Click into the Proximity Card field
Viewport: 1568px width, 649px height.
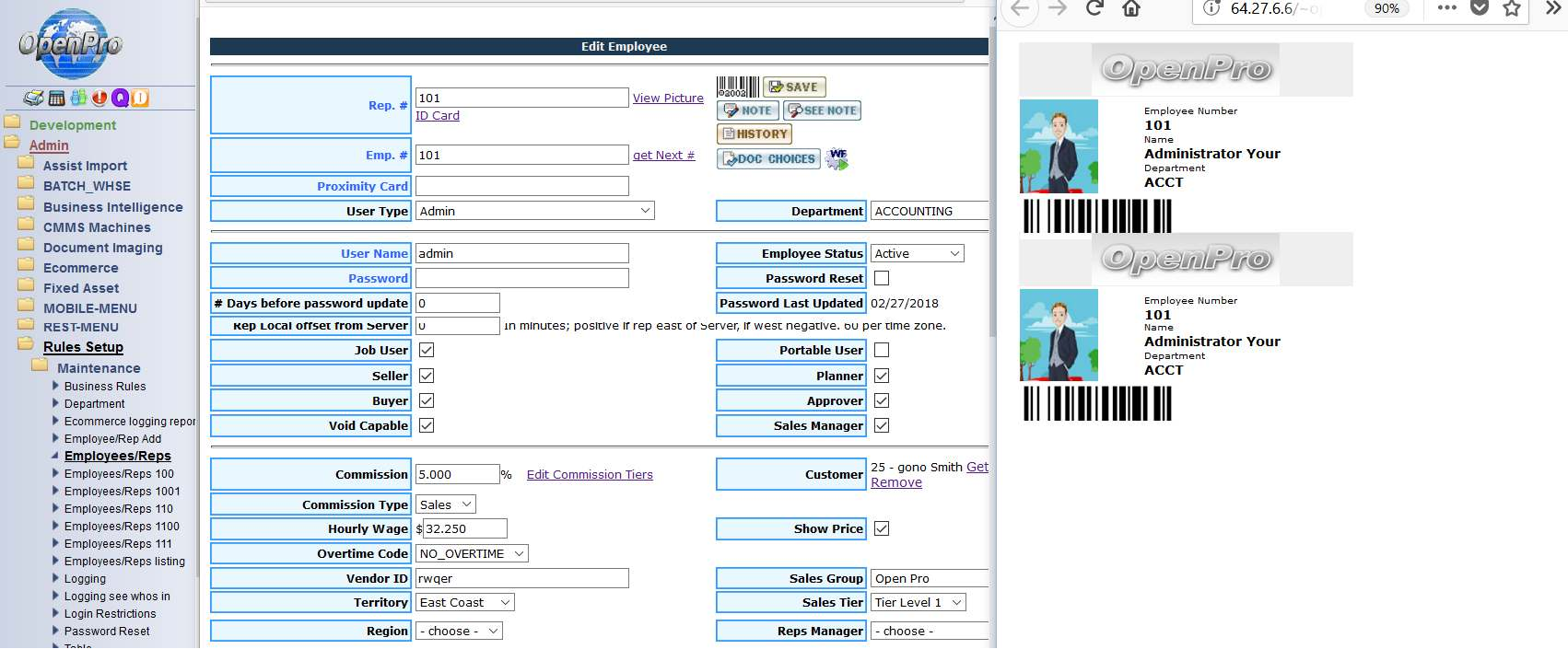(521, 186)
